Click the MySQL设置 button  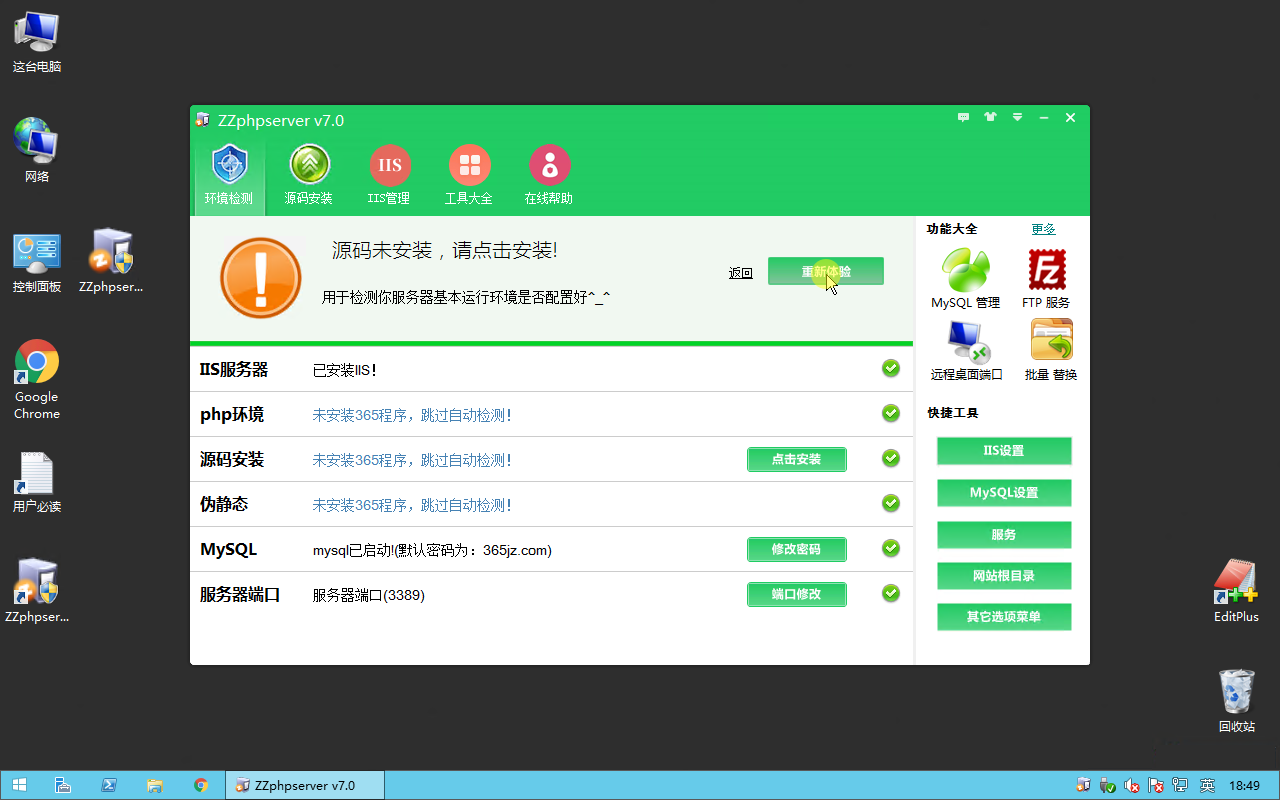pyautogui.click(x=1004, y=493)
